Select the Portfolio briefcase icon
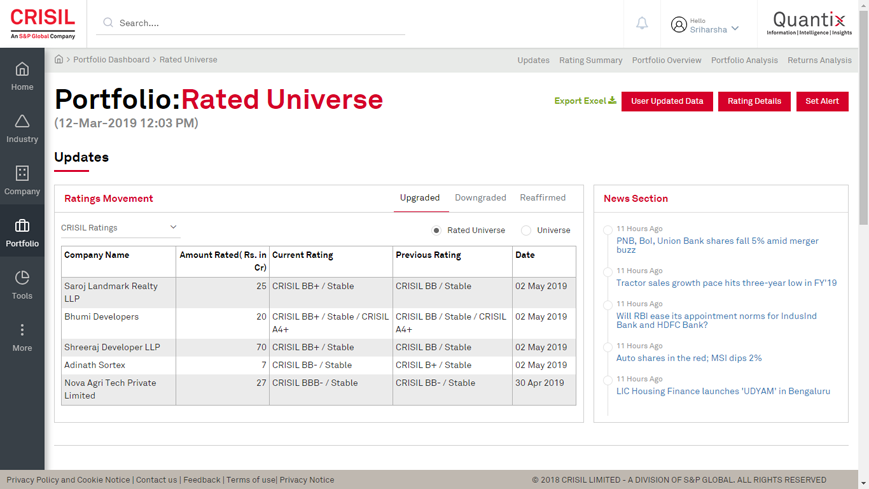 [x=22, y=226]
